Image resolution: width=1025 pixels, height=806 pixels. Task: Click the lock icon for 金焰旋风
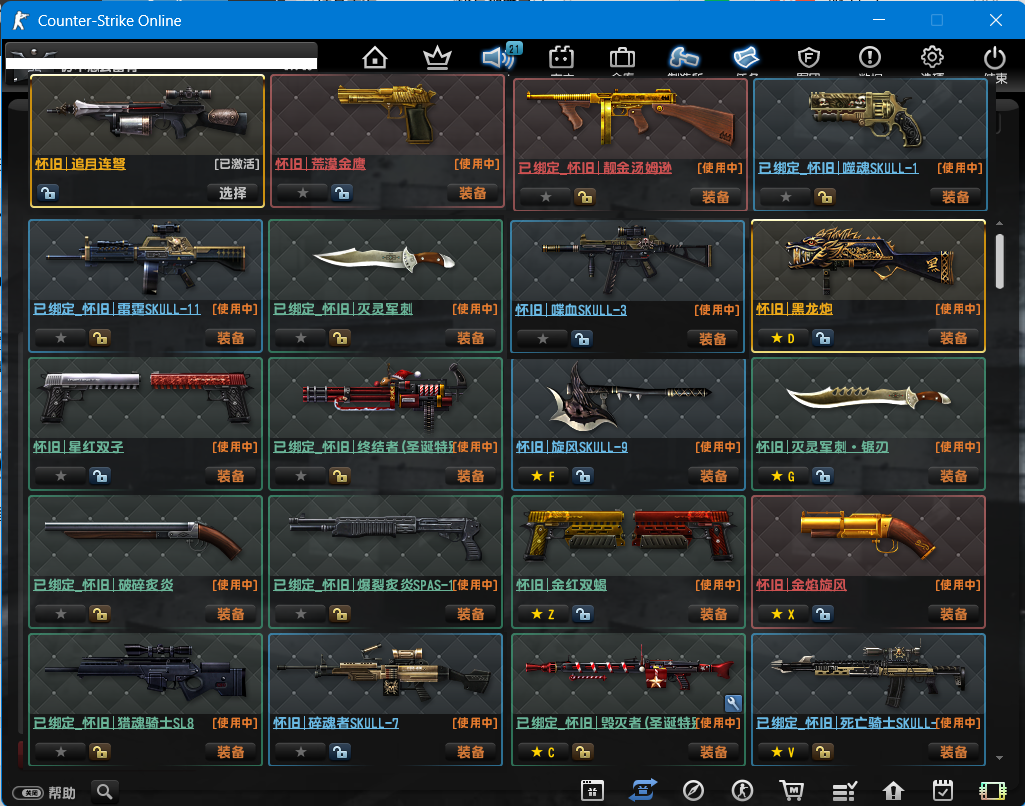coord(823,614)
